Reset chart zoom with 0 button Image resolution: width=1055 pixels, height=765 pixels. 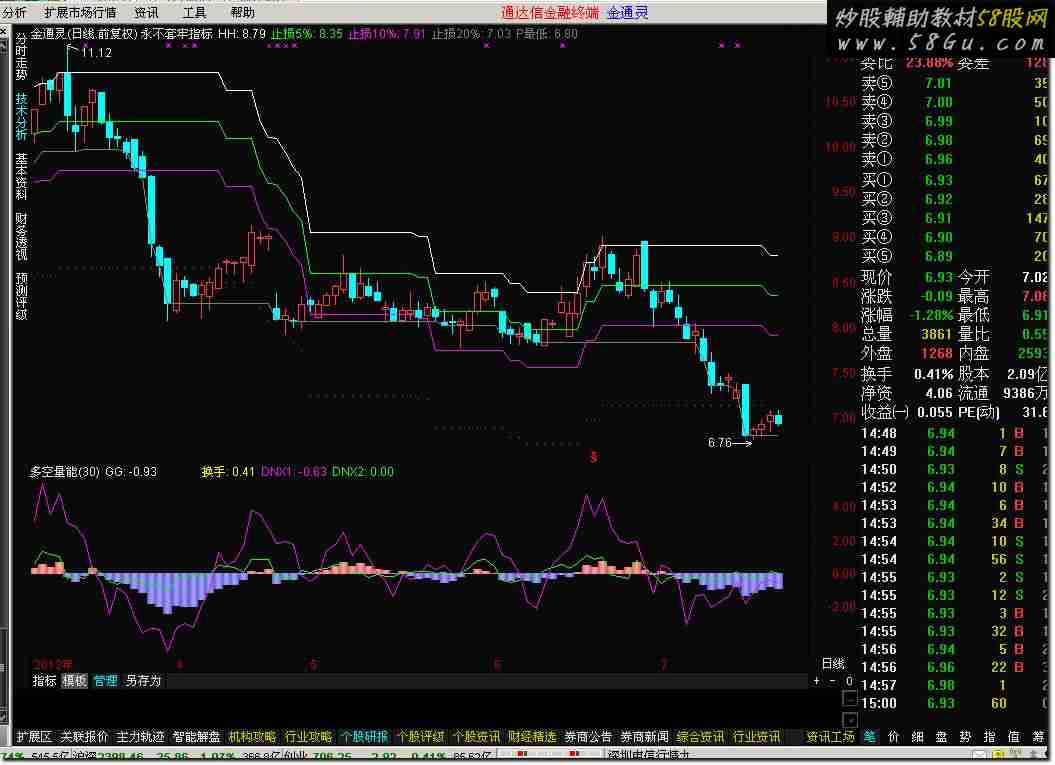click(x=849, y=681)
